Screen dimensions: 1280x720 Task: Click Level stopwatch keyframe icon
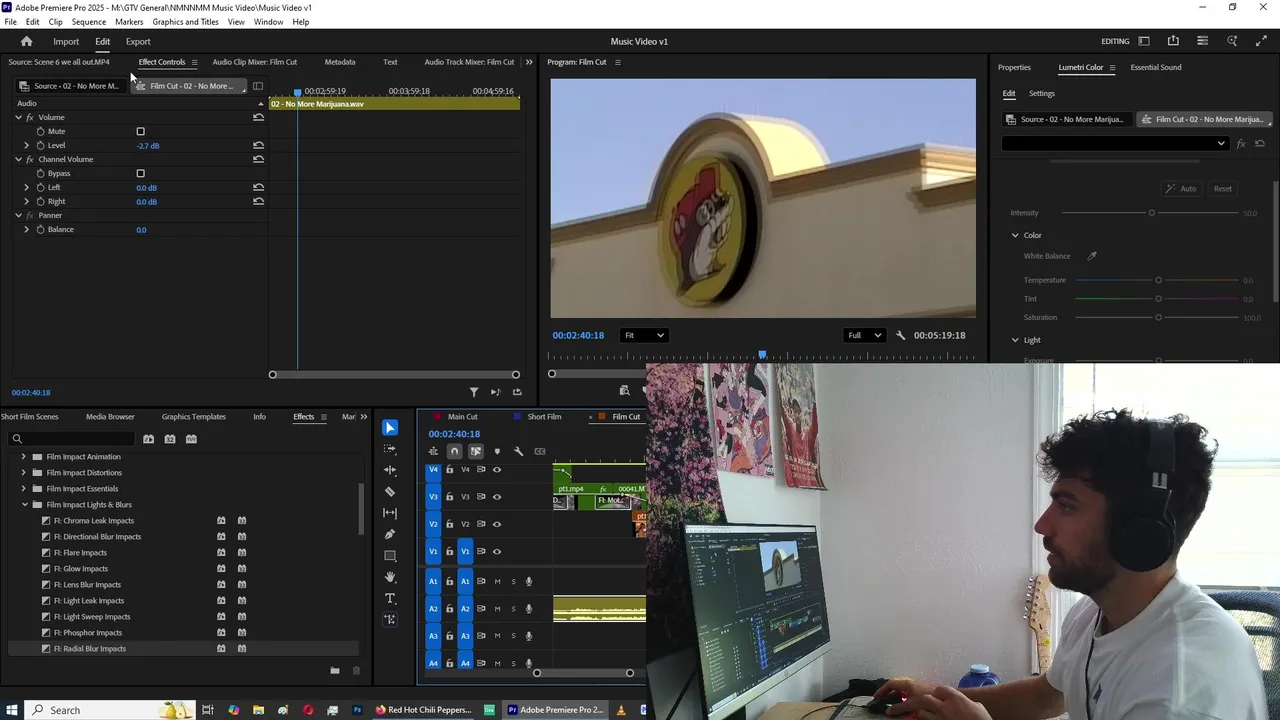(x=40, y=145)
